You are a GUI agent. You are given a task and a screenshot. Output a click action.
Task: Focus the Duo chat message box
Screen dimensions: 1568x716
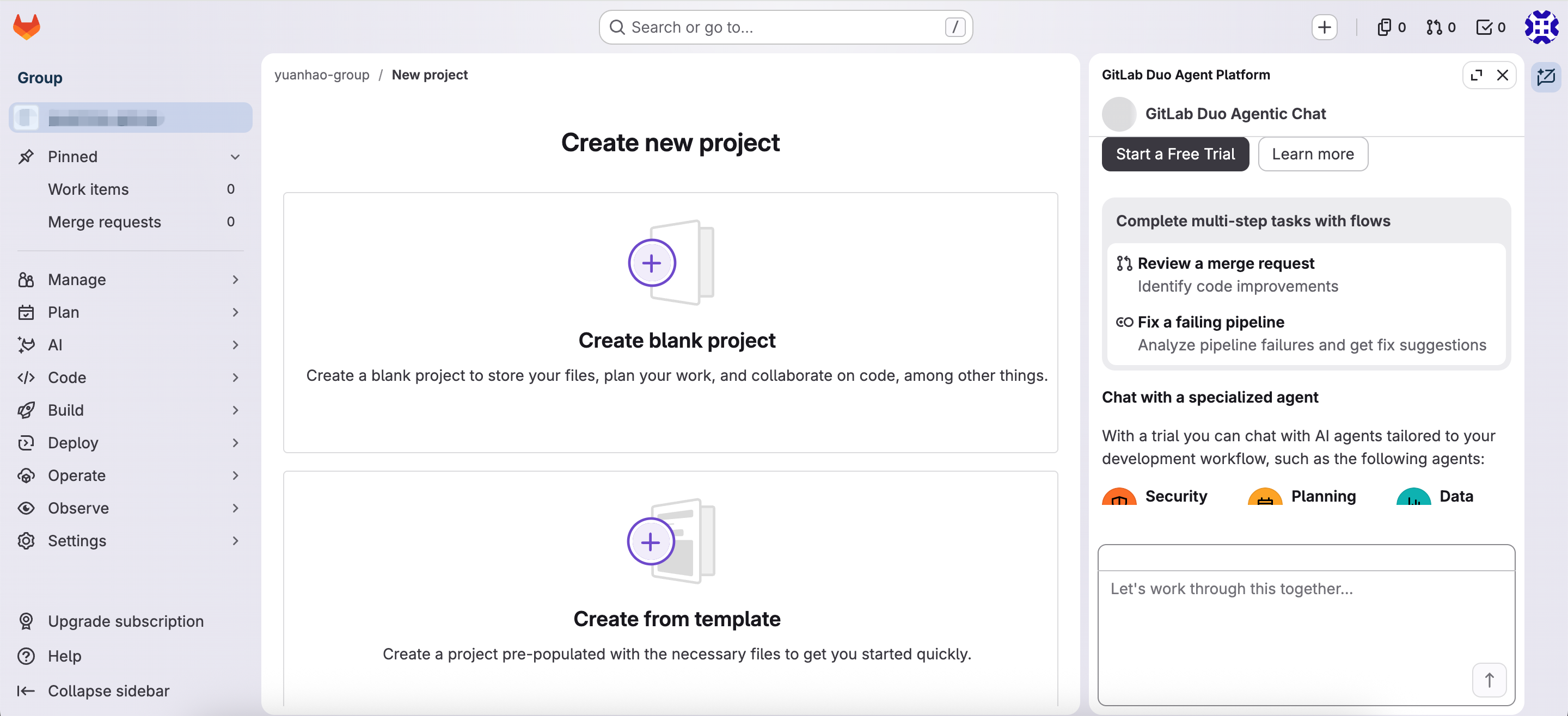point(1306,637)
